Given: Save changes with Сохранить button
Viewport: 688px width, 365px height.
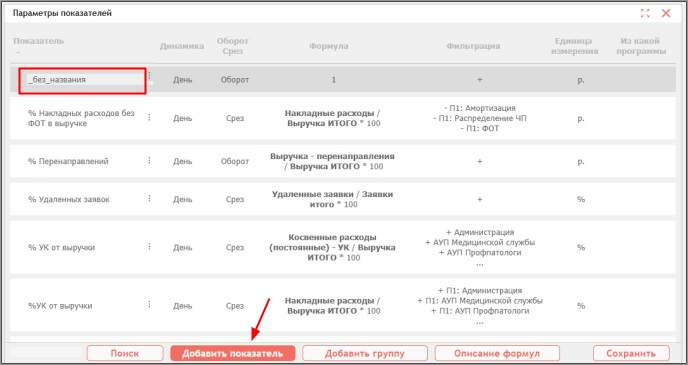Looking at the screenshot, I should (x=631, y=353).
